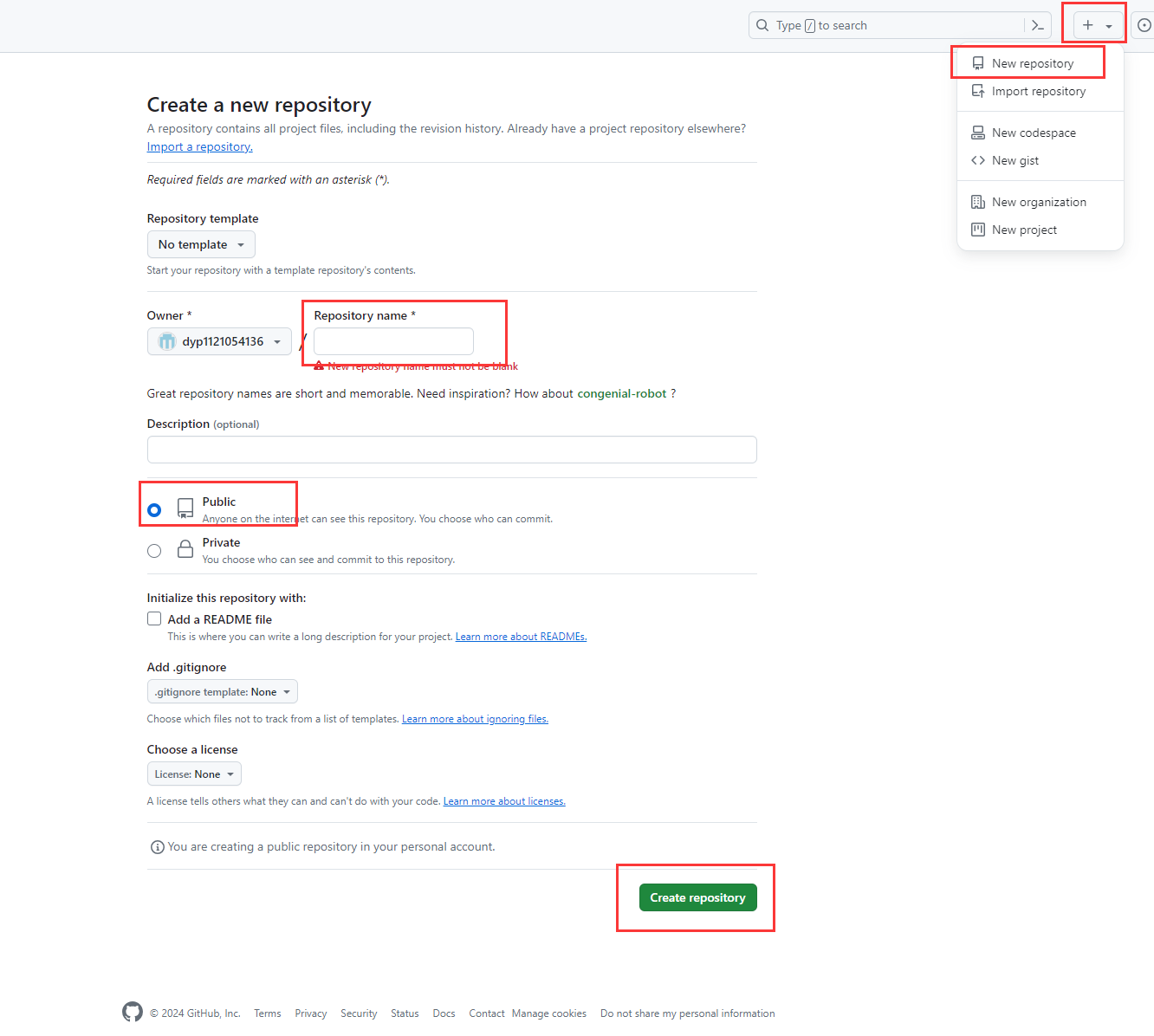1154x1036 pixels.
Task: Click the New gist code icon
Action: pos(978,160)
